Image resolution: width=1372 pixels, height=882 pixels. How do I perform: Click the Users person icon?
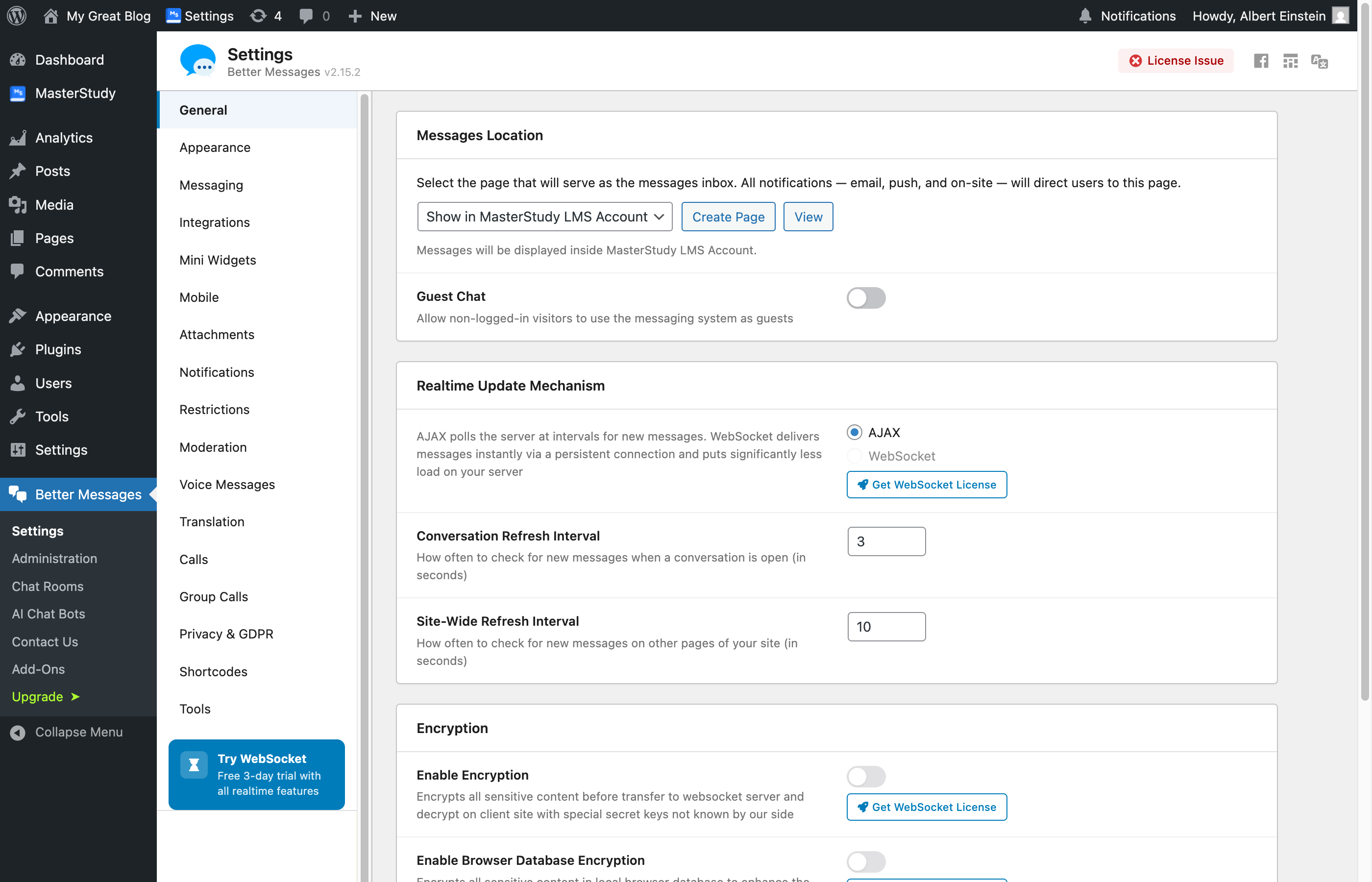[18, 383]
